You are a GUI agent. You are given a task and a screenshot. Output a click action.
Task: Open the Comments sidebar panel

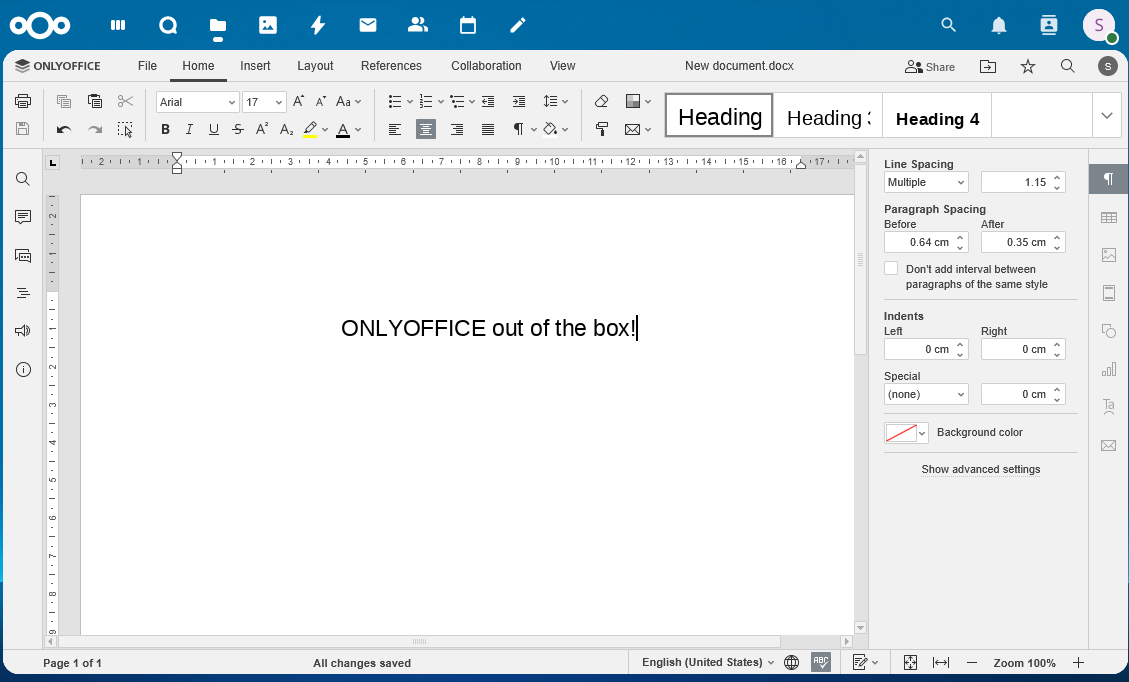(23, 217)
